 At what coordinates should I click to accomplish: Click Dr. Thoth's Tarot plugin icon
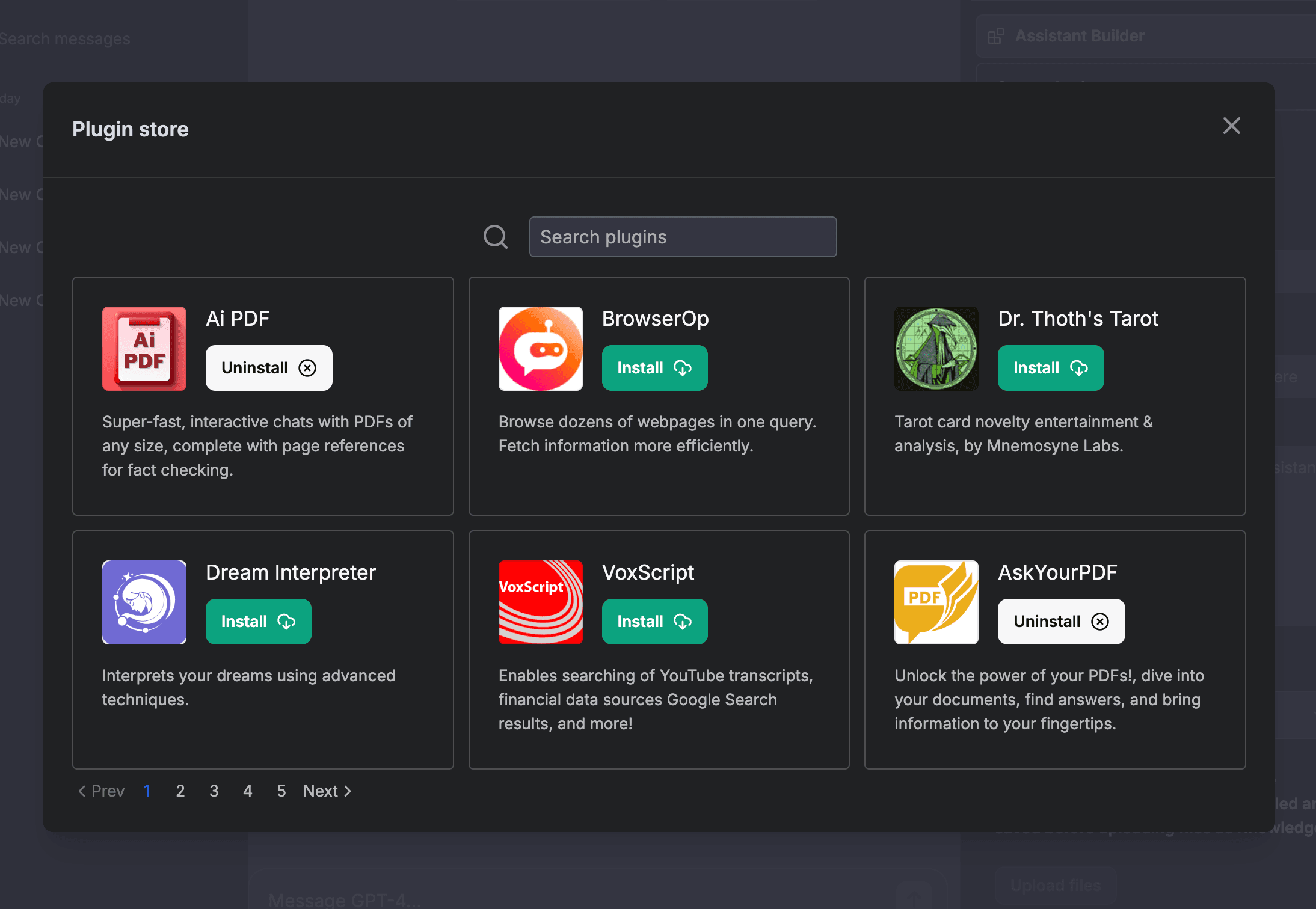click(936, 349)
